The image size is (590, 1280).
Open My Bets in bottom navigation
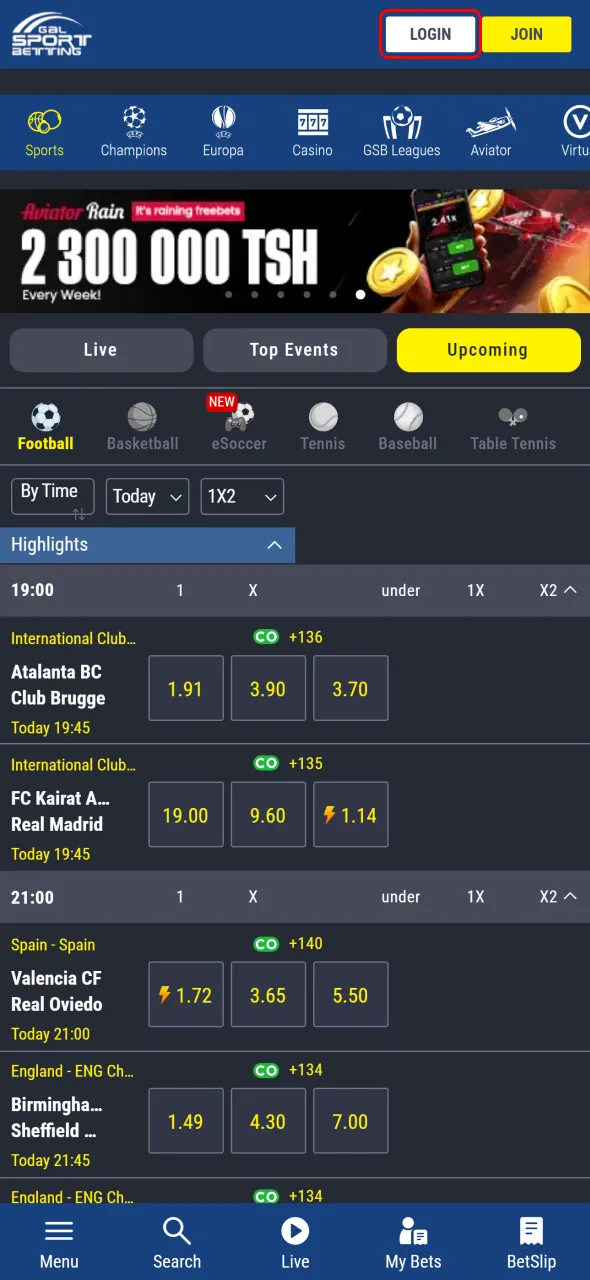413,1240
